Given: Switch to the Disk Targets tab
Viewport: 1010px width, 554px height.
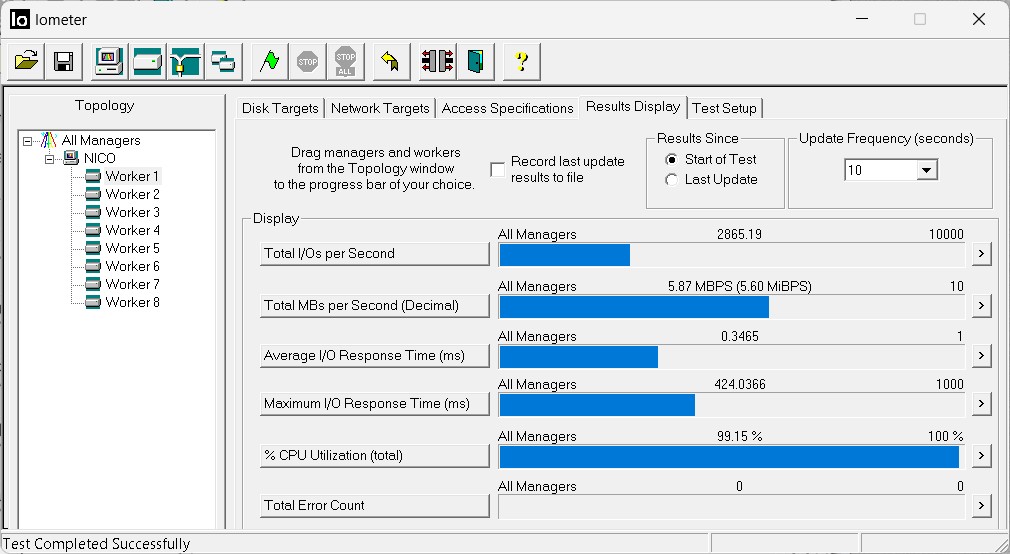Looking at the screenshot, I should pyautogui.click(x=280, y=109).
